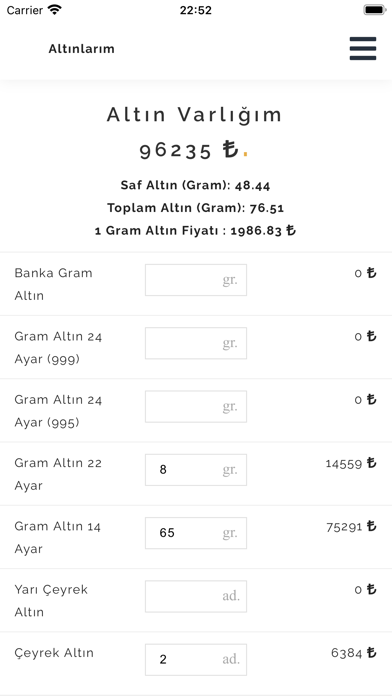Tap the Toplam Altın (Gram) value line
The image size is (392, 696).
click(195, 208)
